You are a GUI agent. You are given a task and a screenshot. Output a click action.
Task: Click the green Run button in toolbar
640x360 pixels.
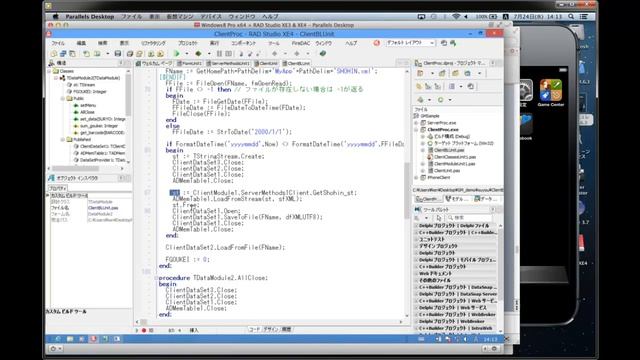(x=177, y=53)
